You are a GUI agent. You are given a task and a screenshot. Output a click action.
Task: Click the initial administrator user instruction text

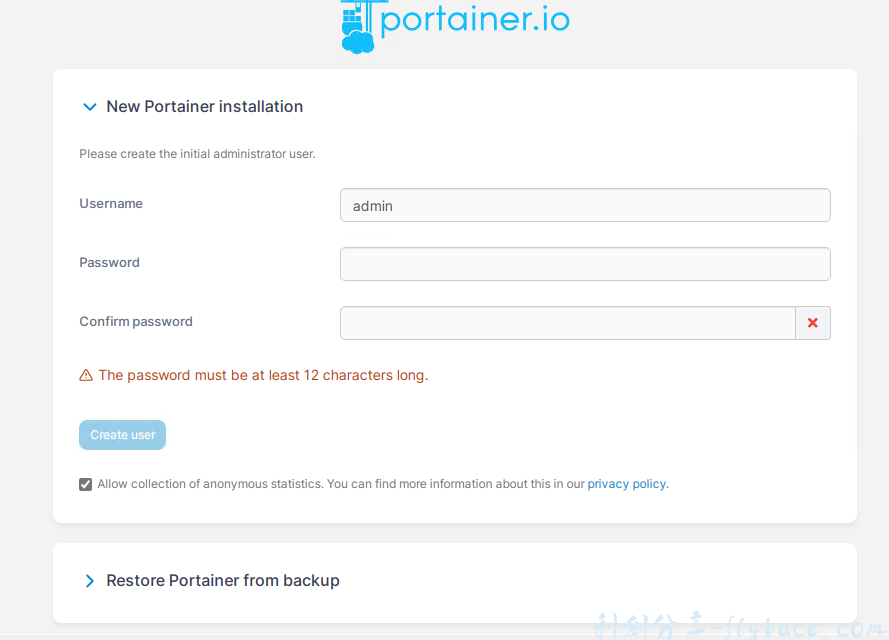[197, 155]
